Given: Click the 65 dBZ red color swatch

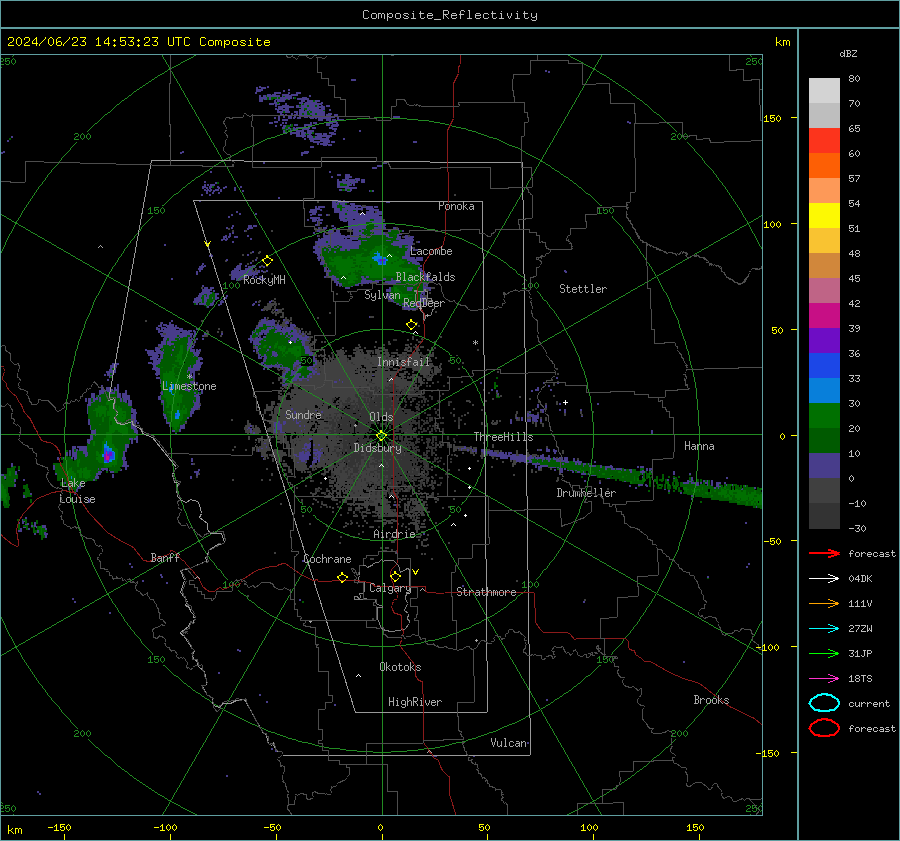Looking at the screenshot, I should coord(824,141).
